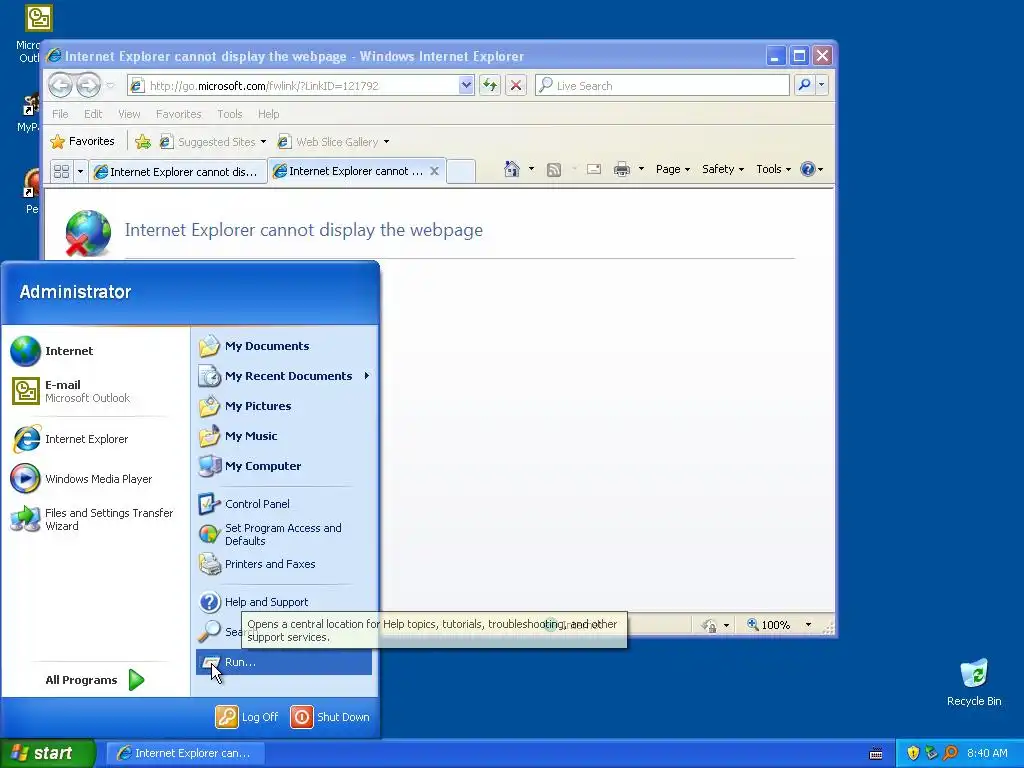
Task: Click the Start button on taskbar
Action: [x=48, y=753]
